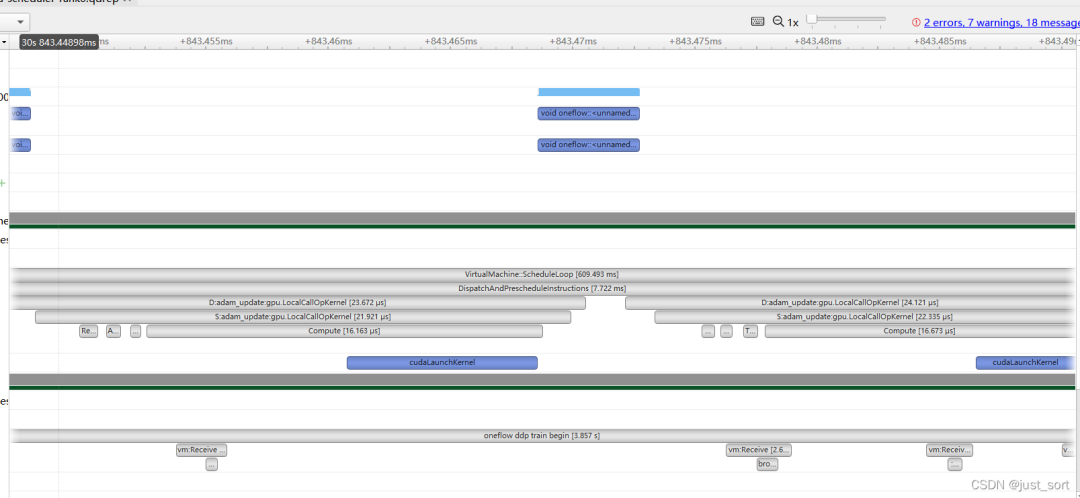
Task: Click the light blue utilization bar near +843.47ms
Action: pos(589,92)
